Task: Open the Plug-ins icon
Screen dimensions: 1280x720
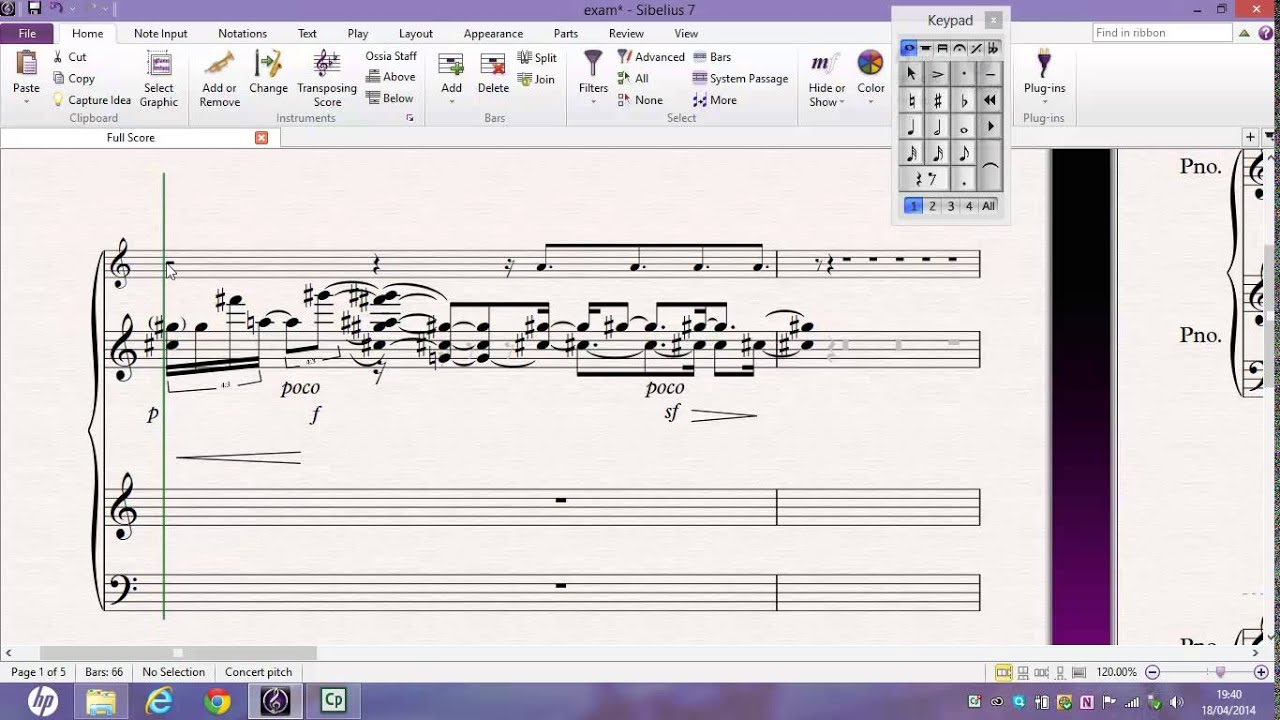Action: tap(1044, 64)
